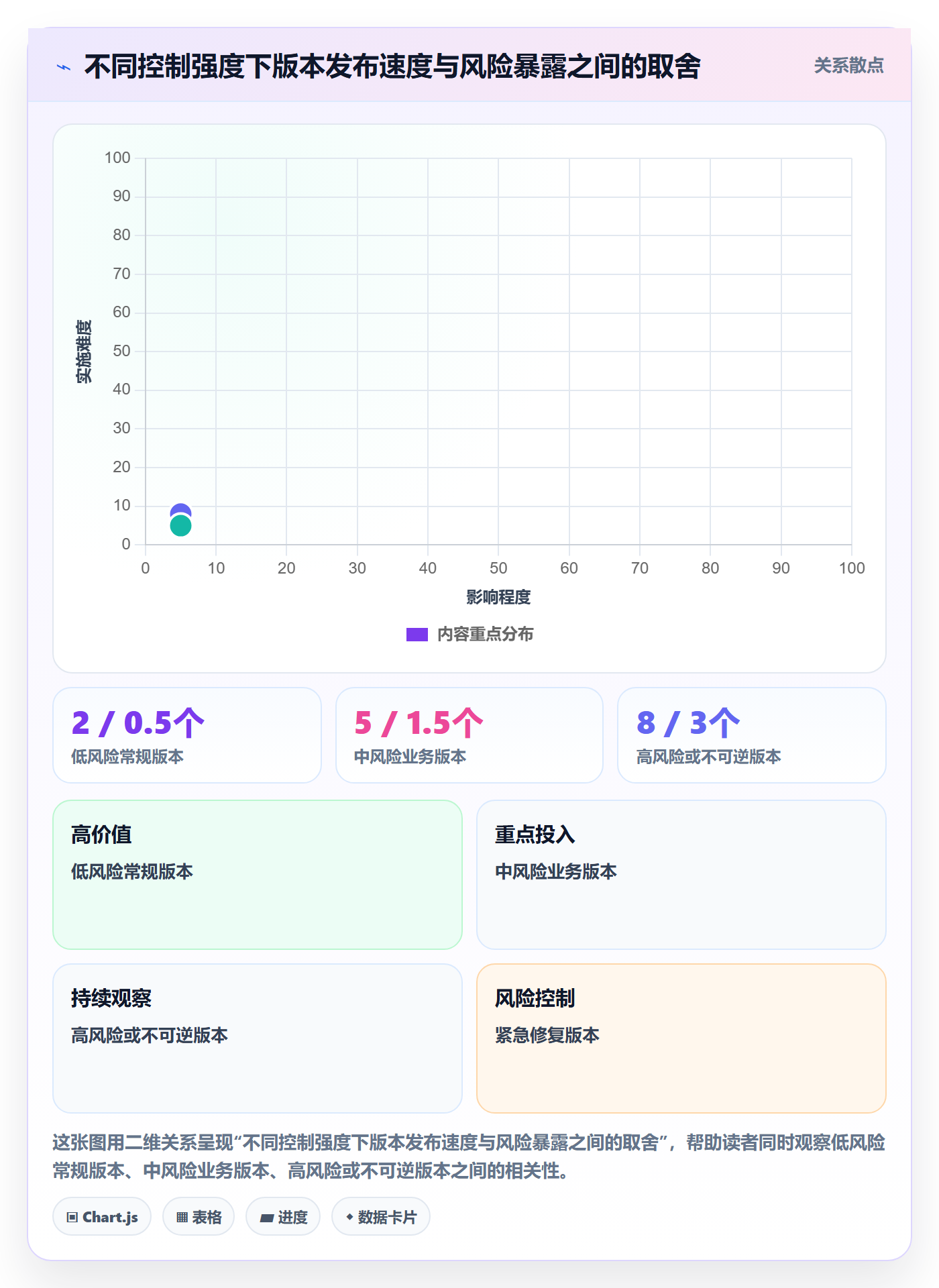Open the 风险控制 quadrant card

click(681, 1038)
